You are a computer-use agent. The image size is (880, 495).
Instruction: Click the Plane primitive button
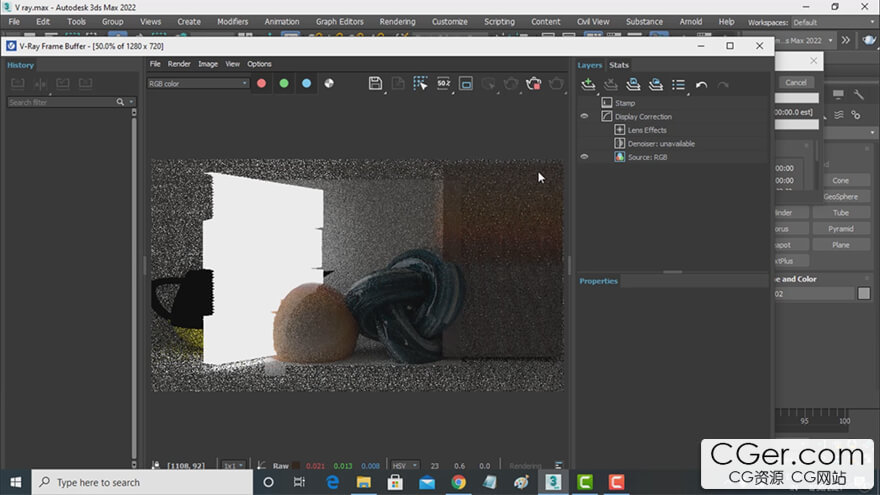tap(841, 245)
